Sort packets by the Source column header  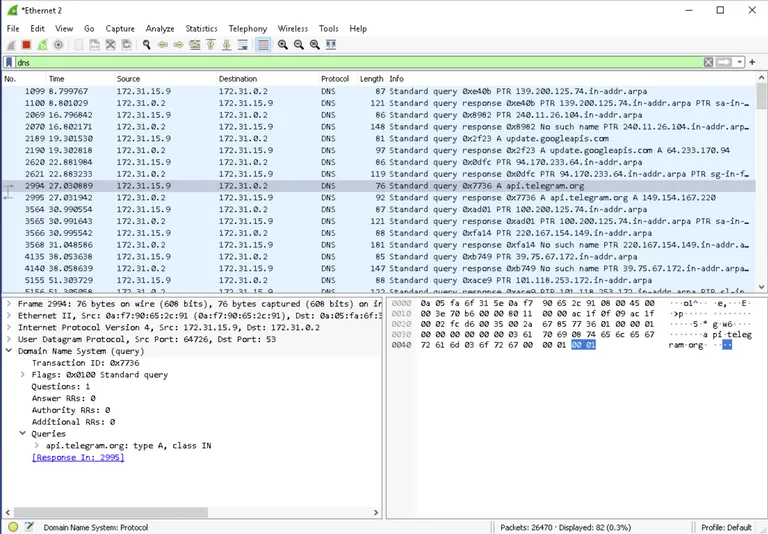[x=165, y=79]
